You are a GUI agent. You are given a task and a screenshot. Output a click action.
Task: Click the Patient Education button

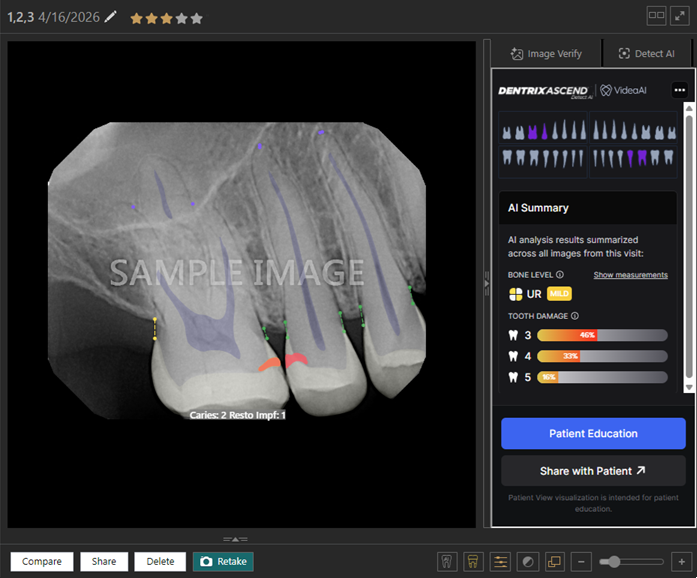click(593, 434)
